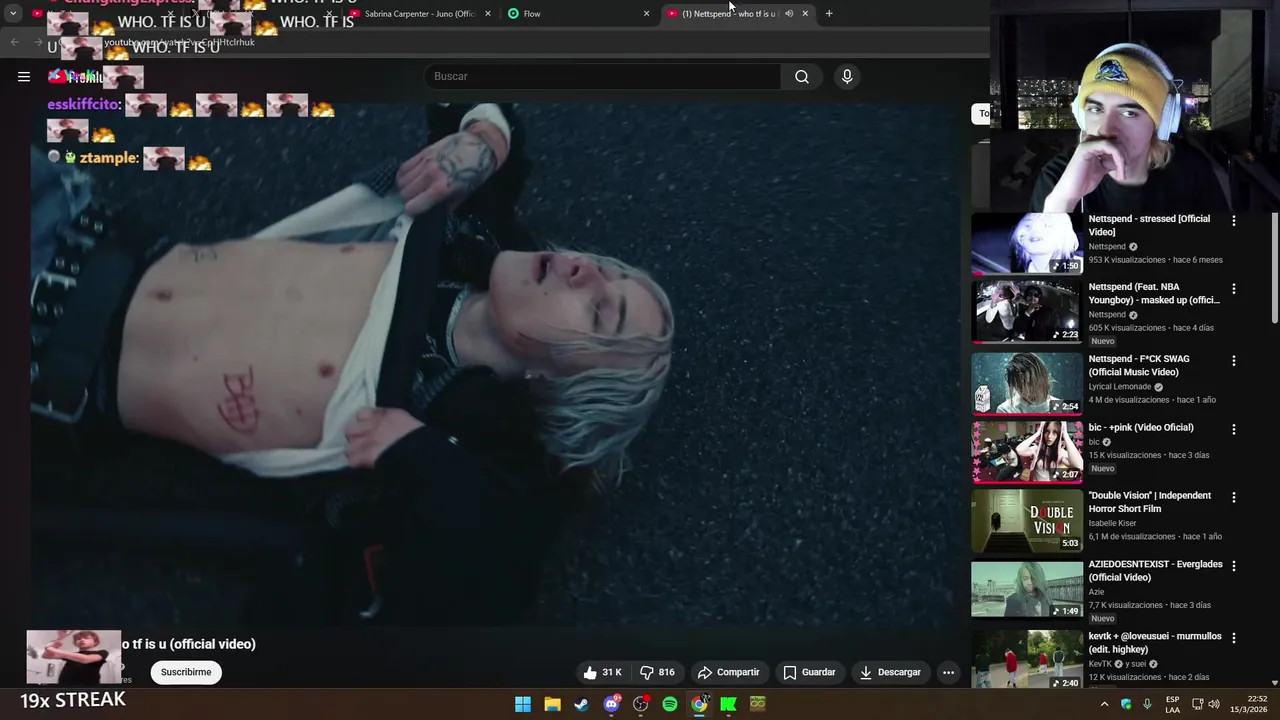Screen dimensions: 1280x720
Task: Open Google Chrome taskbar icon
Action: 699,704
